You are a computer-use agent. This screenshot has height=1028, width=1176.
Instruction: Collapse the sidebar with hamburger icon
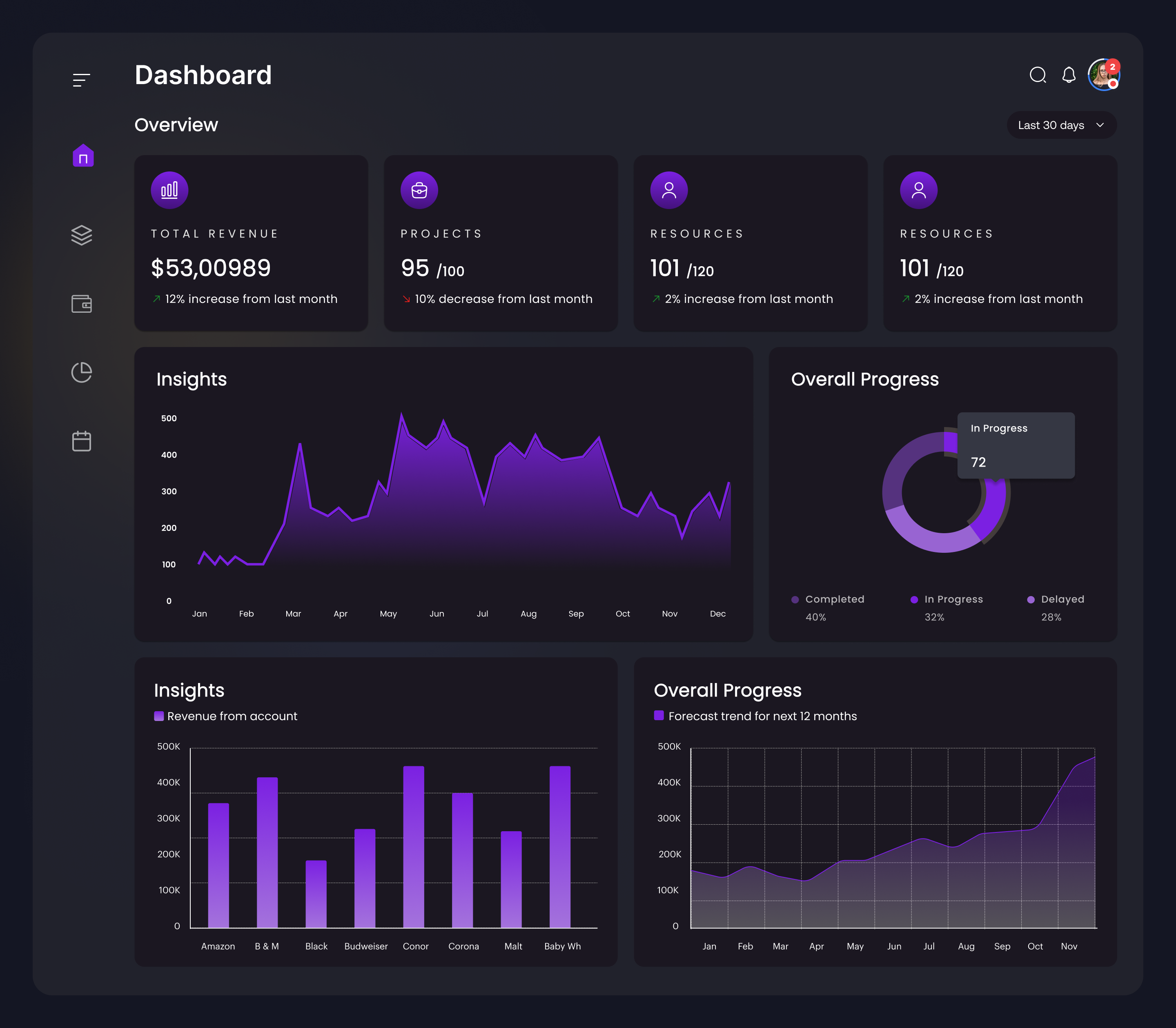(82, 79)
